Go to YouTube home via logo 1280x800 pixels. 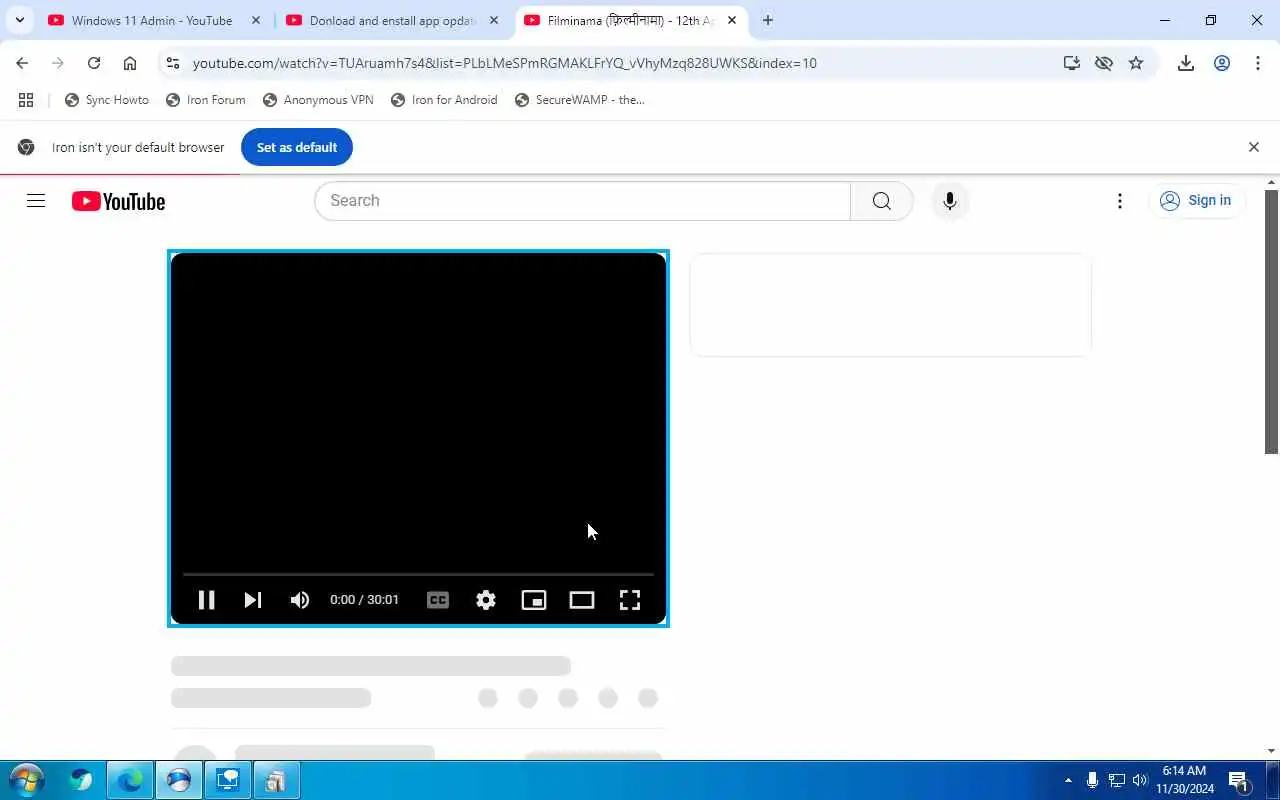[x=118, y=201]
